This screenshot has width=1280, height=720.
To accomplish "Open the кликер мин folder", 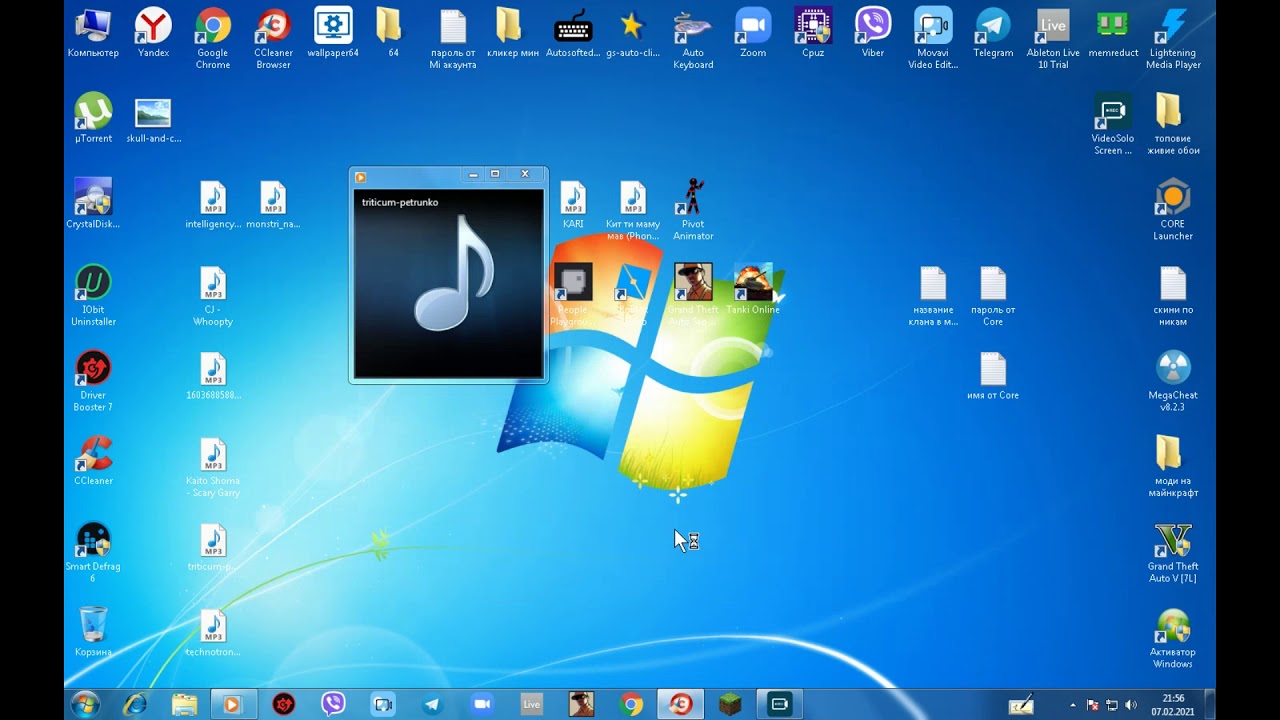I will 513,33.
